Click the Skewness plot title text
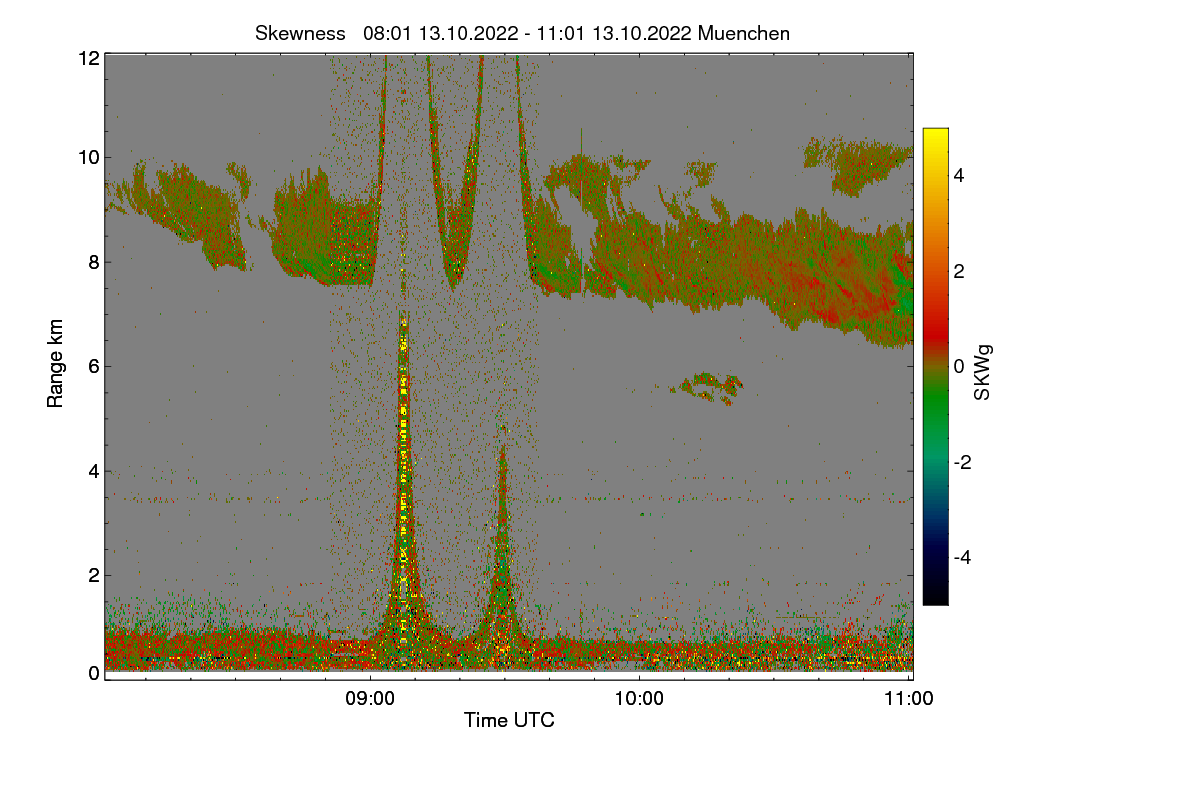Viewport: 1200px width, 800px height. point(522,33)
